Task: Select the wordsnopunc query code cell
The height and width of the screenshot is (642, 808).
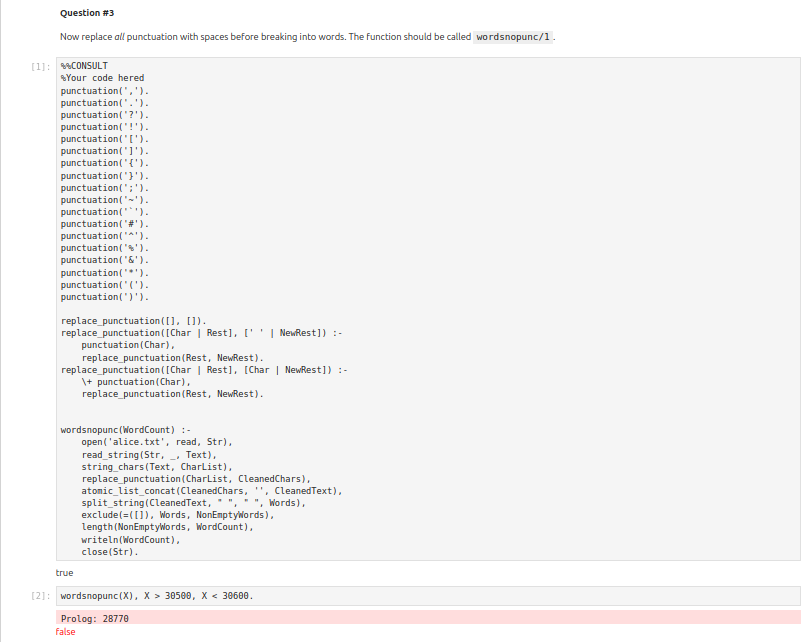Action: pos(155,595)
